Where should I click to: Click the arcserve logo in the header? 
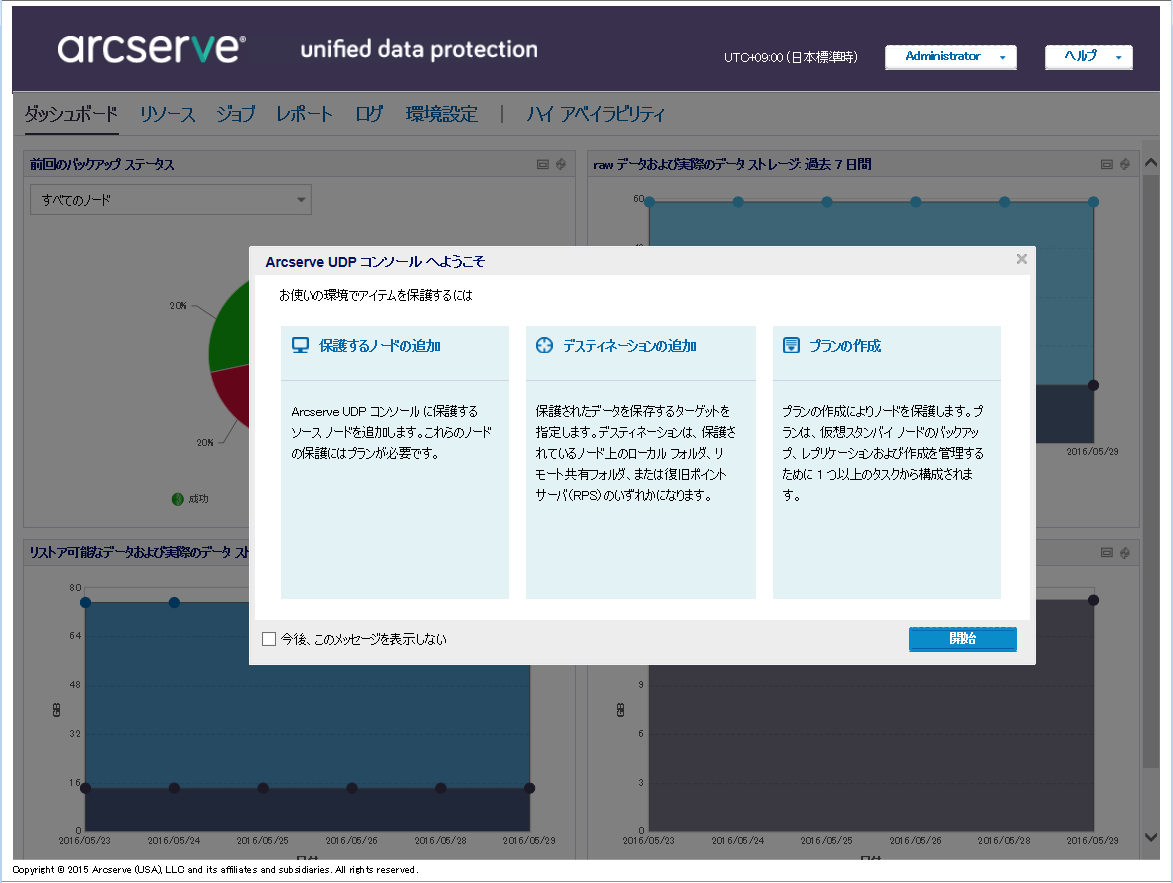coord(151,49)
